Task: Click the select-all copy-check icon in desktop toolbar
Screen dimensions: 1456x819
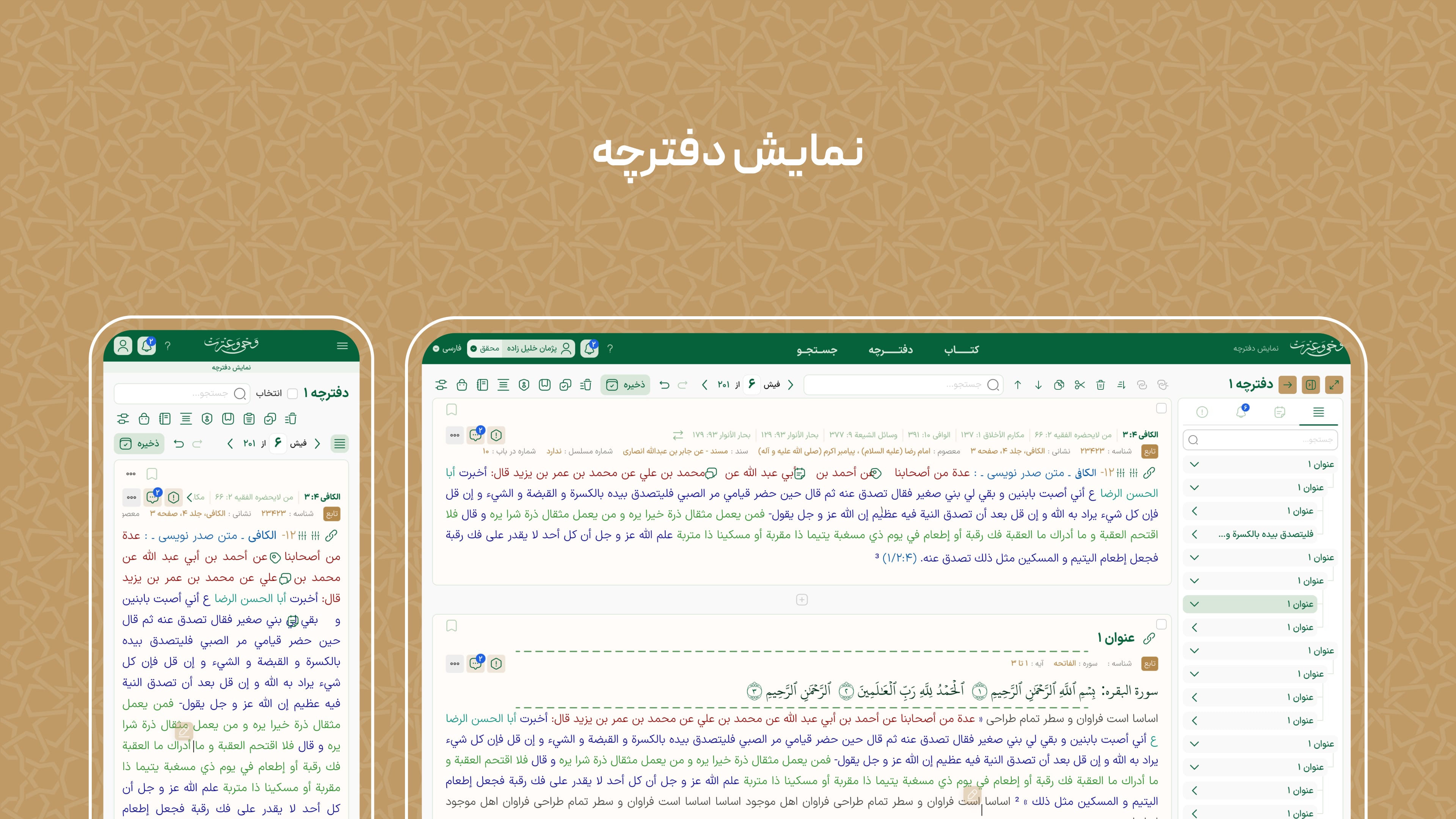Action: [565, 385]
